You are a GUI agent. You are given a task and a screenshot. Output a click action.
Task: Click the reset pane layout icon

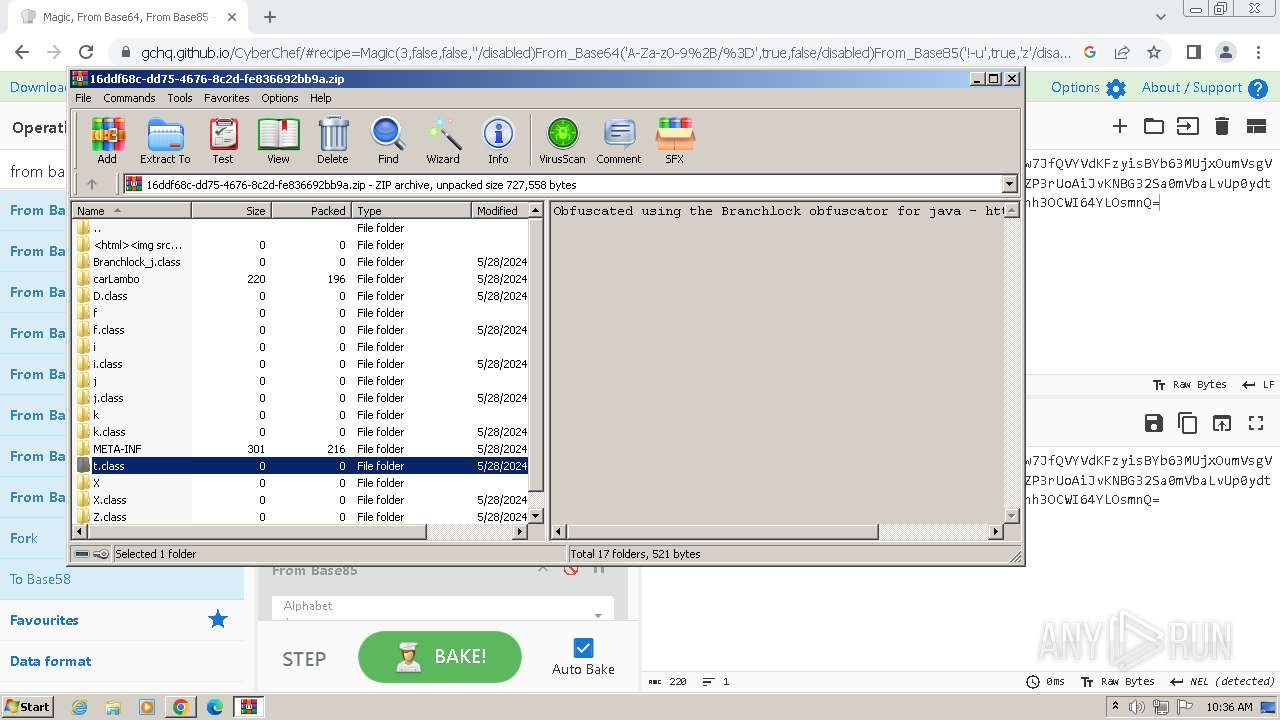(1256, 126)
